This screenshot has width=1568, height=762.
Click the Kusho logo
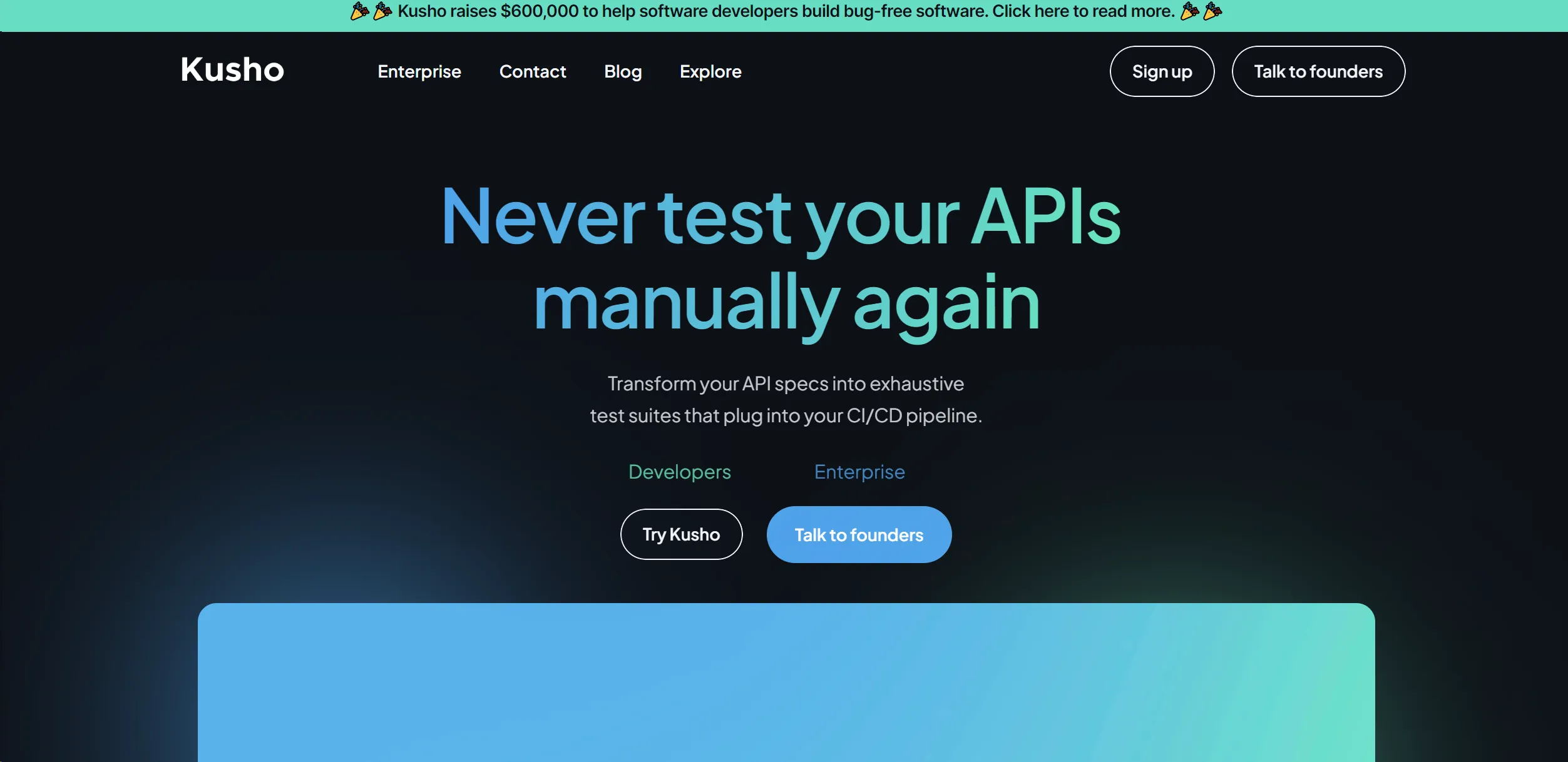232,69
